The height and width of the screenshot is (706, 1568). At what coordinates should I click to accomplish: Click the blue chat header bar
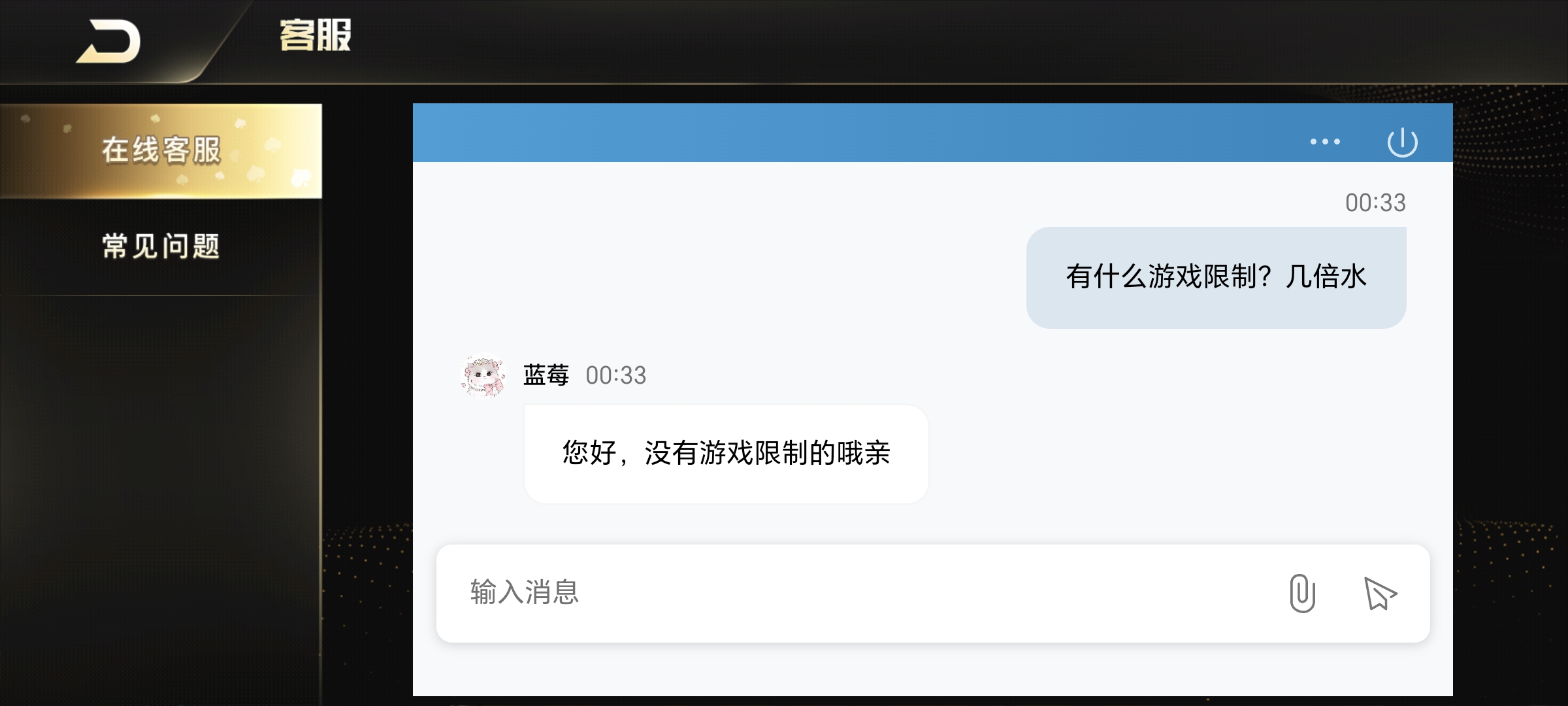point(849,133)
